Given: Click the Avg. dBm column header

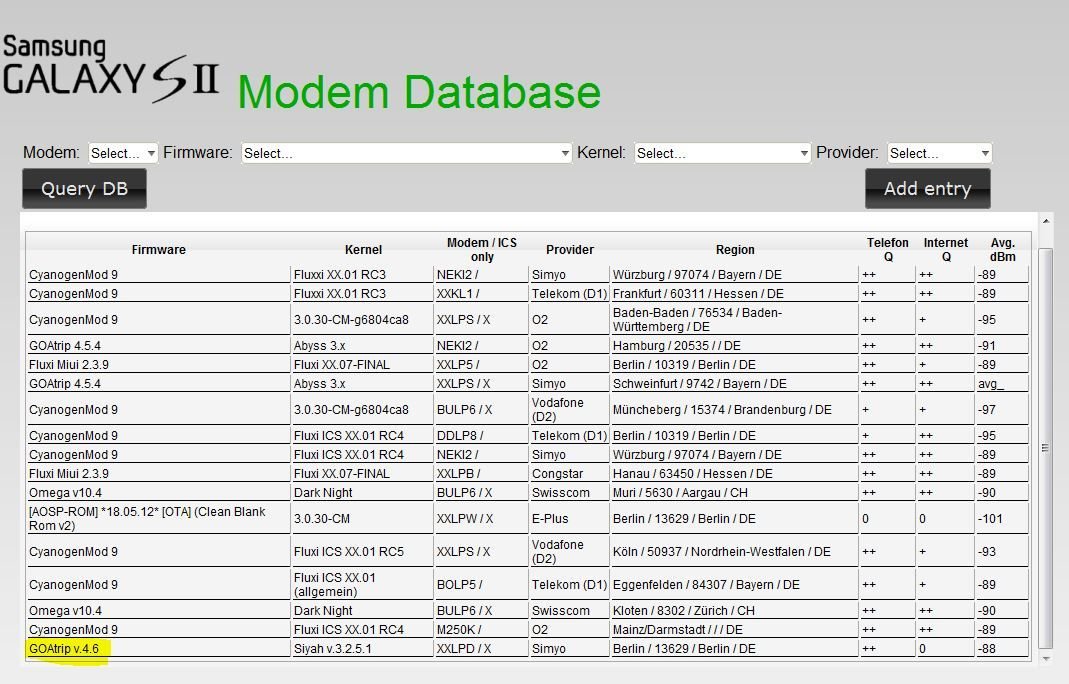Looking at the screenshot, I should [x=1002, y=250].
